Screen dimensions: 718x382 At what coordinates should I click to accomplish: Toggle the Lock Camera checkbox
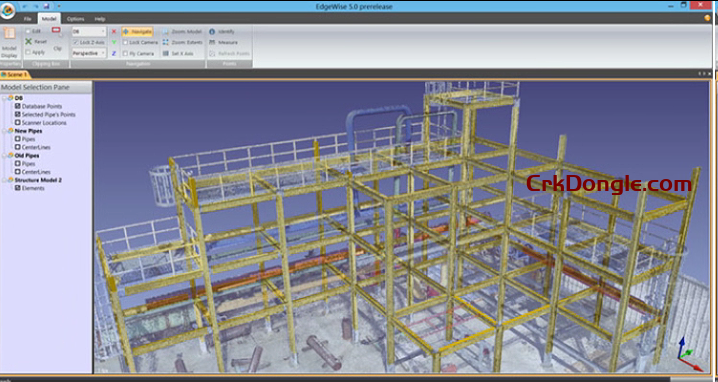[125, 42]
